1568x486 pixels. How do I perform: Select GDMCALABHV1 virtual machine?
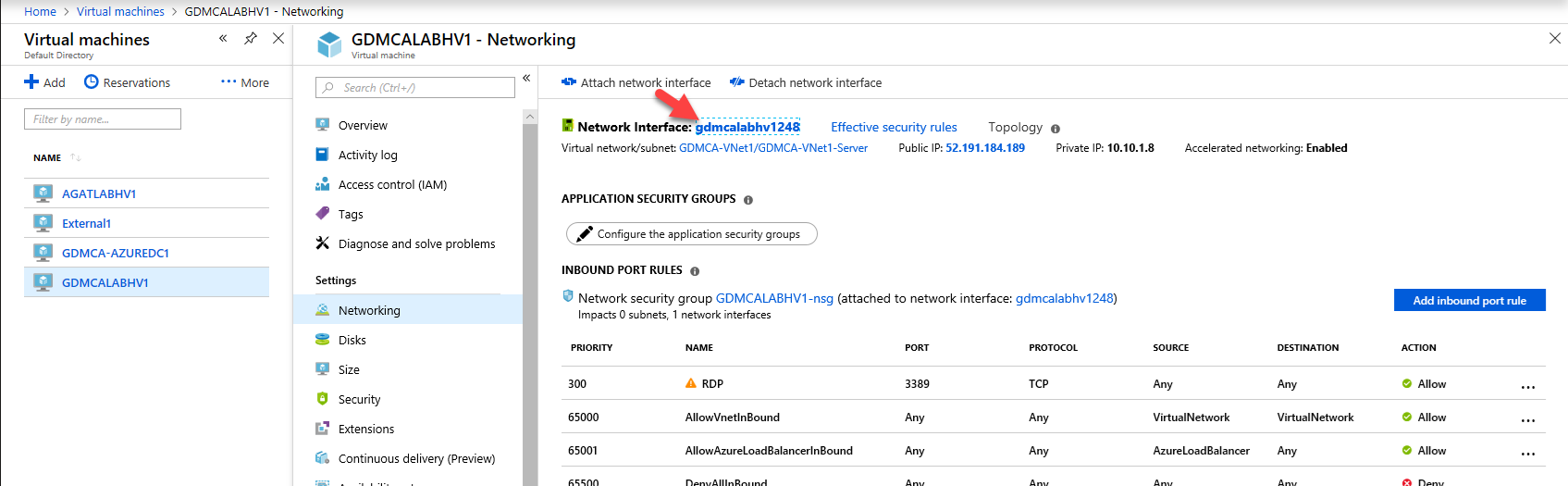105,282
